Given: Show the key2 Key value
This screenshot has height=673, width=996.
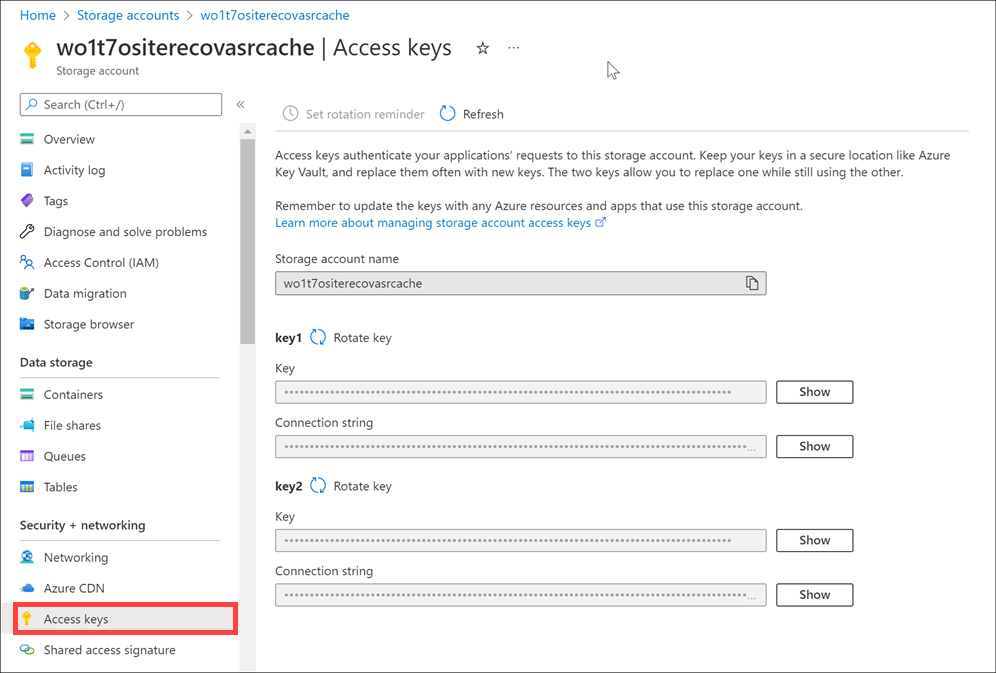Looking at the screenshot, I should [x=814, y=540].
